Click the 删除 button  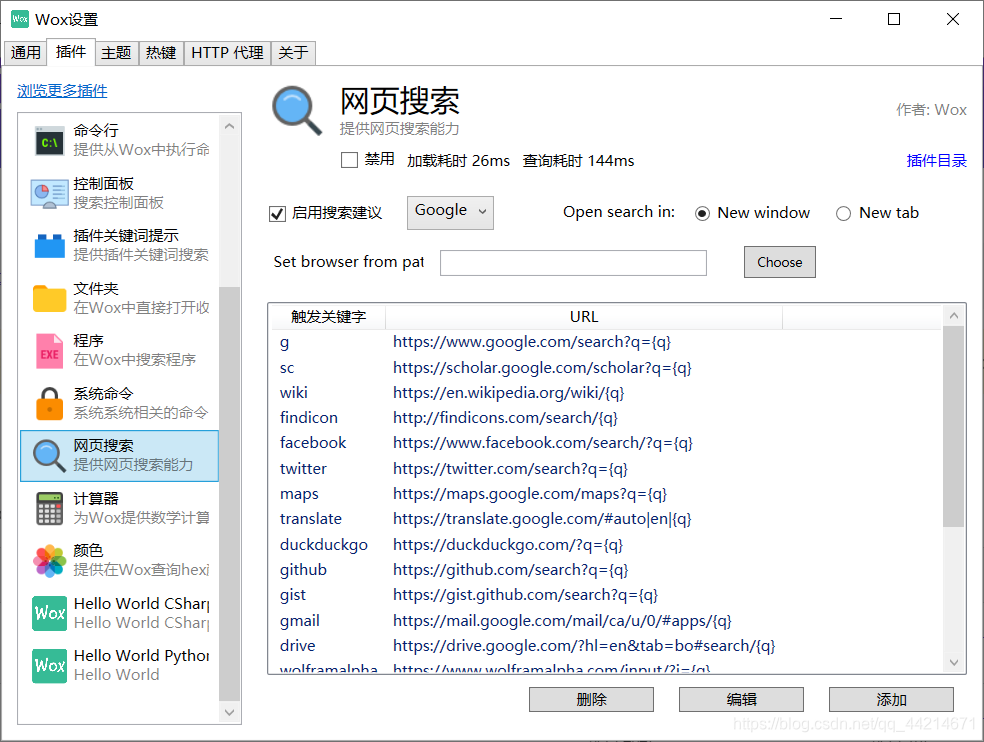(591, 699)
